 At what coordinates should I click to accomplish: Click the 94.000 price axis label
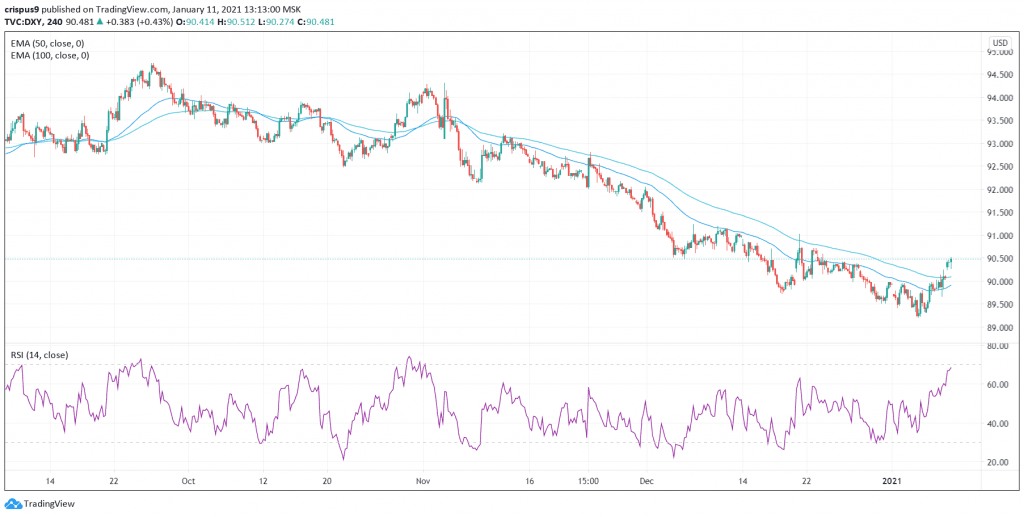[x=999, y=99]
